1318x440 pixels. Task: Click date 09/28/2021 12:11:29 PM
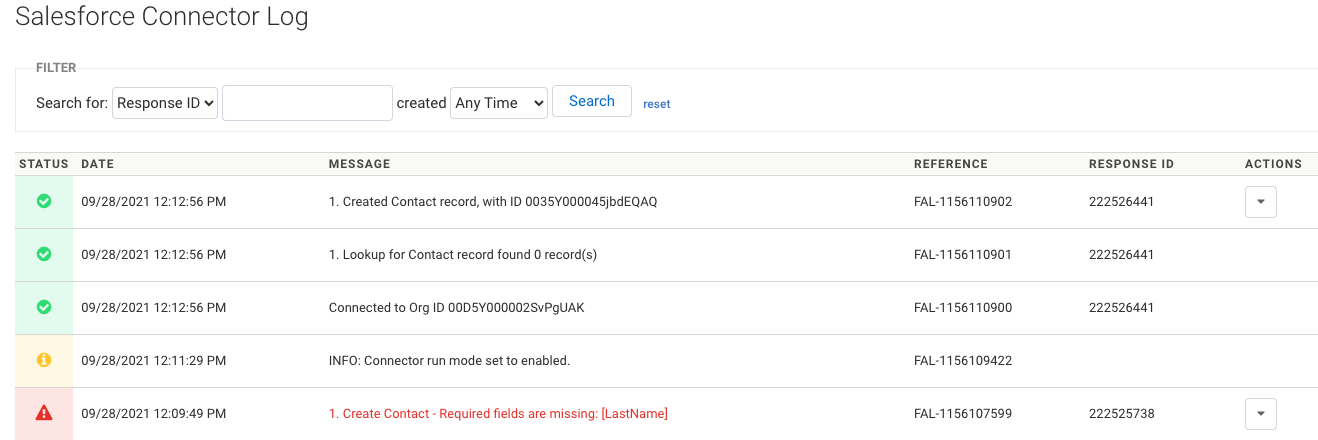coord(153,361)
